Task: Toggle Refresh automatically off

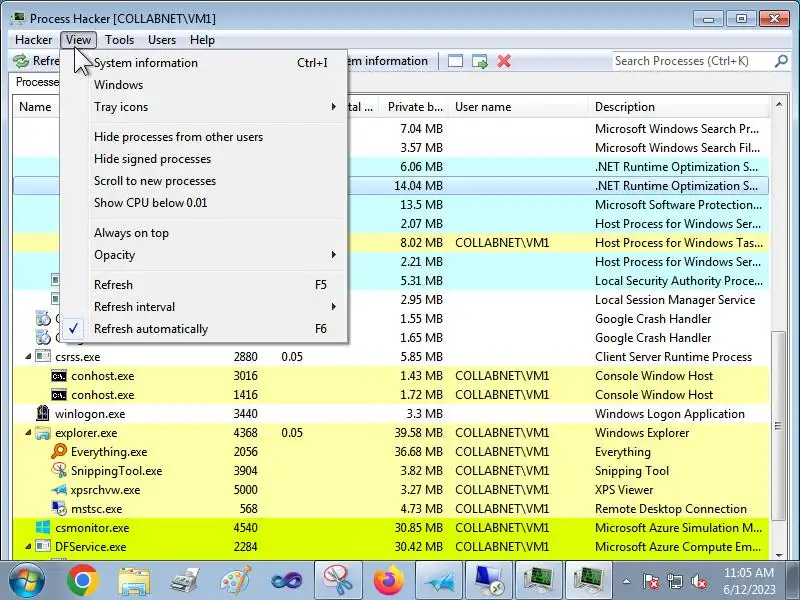Action: (204, 329)
